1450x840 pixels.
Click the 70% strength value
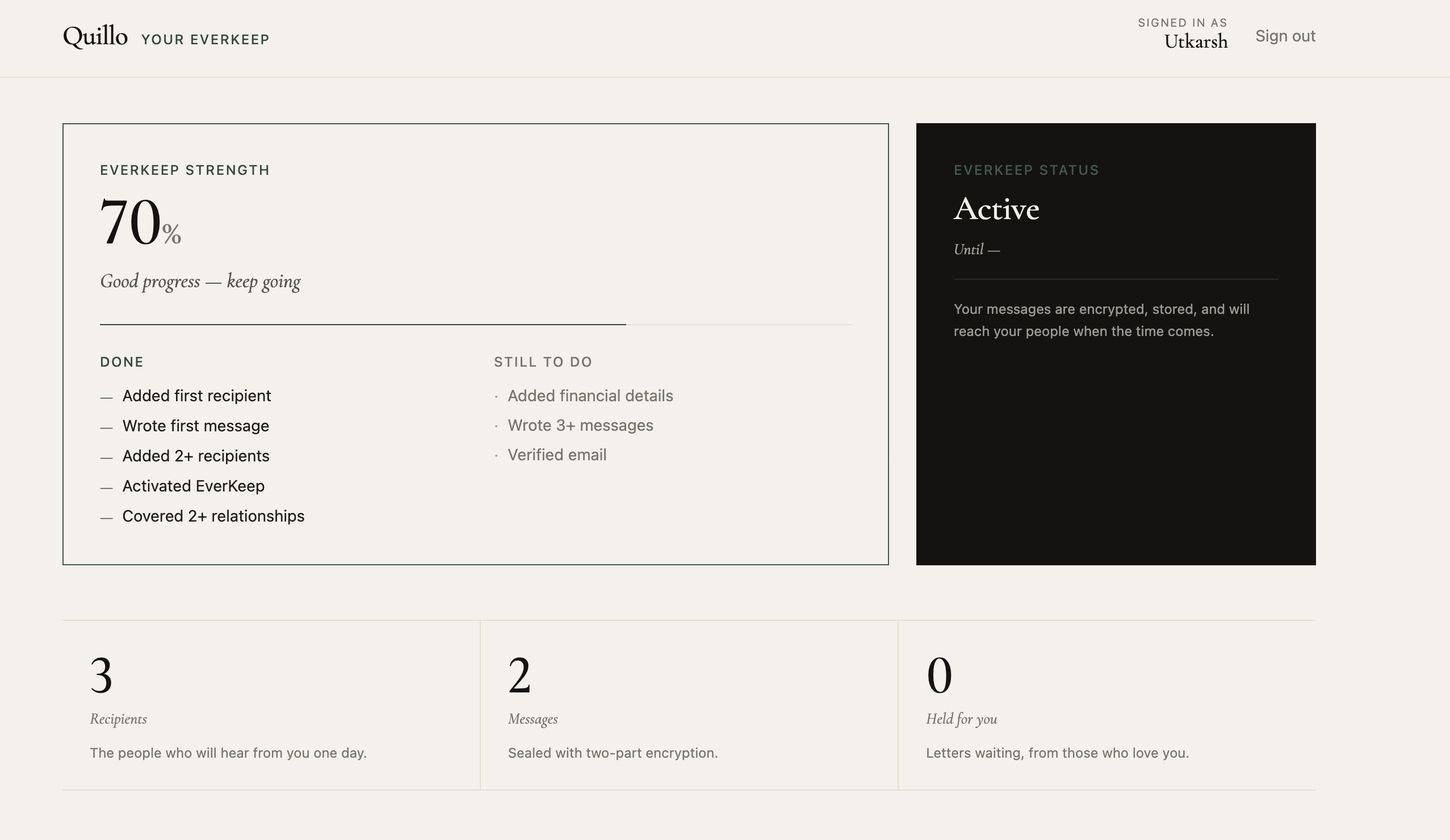pos(140,222)
